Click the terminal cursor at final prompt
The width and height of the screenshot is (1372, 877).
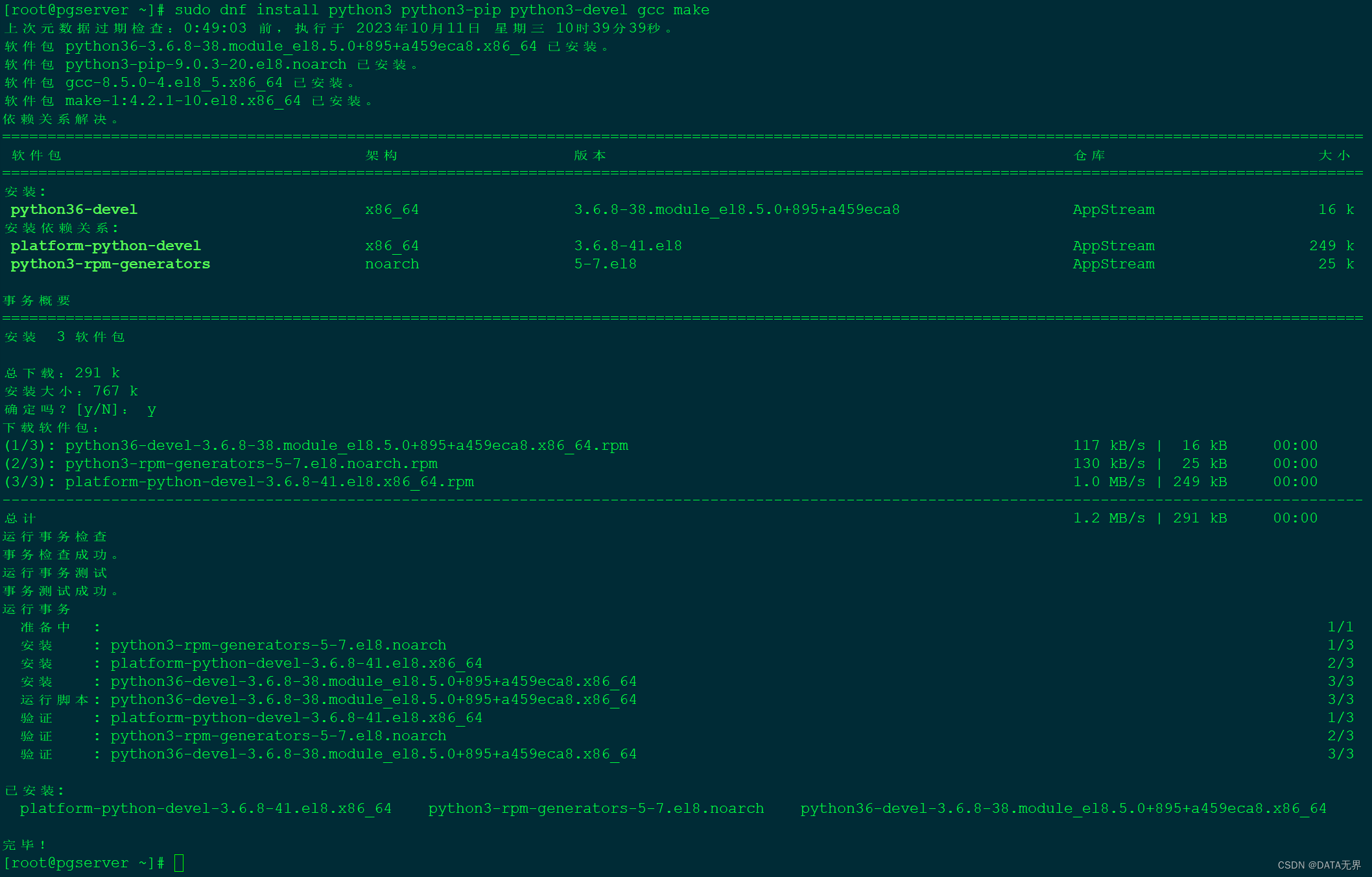(x=179, y=863)
